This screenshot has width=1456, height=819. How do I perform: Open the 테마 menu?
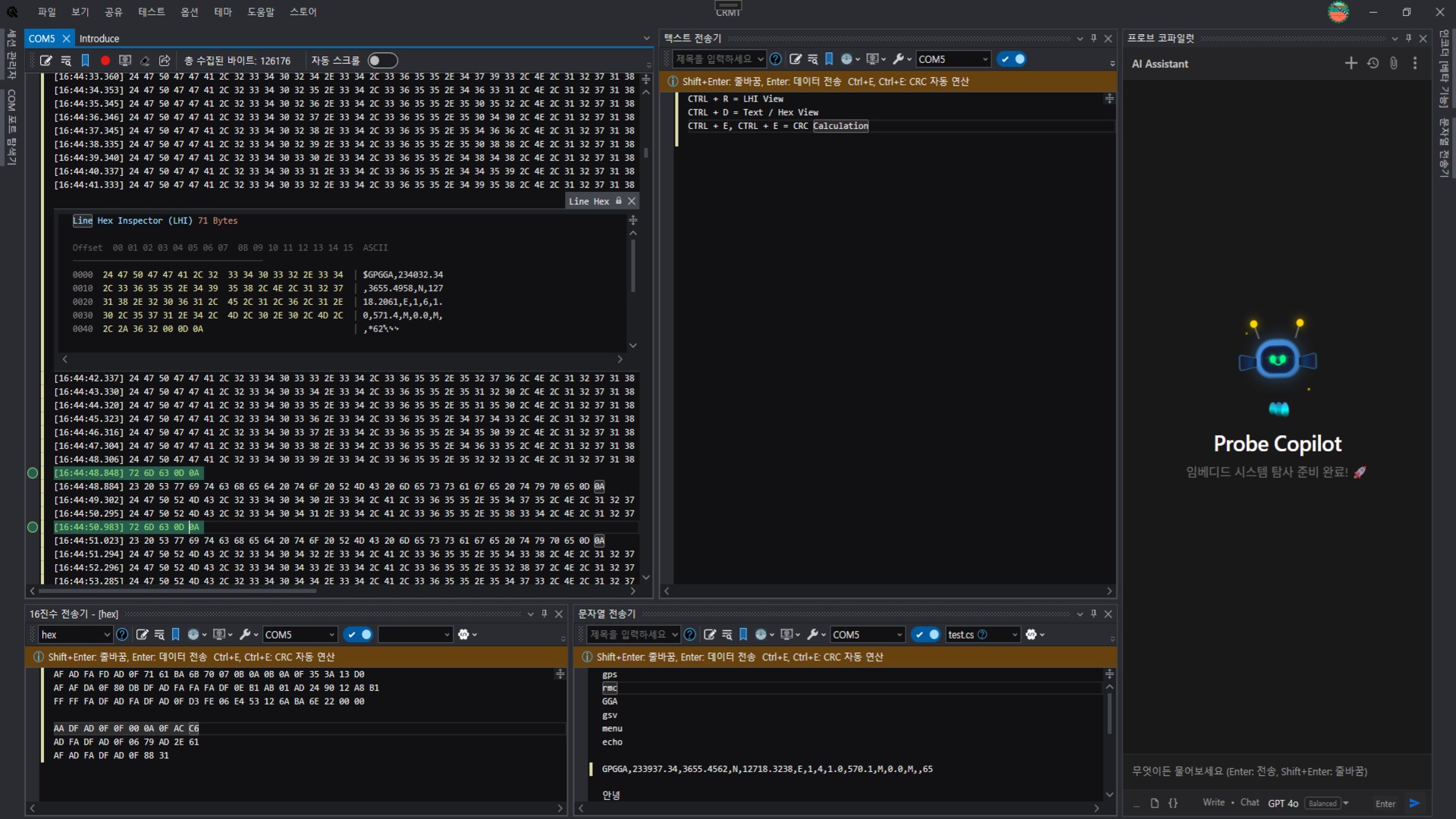[x=222, y=12]
